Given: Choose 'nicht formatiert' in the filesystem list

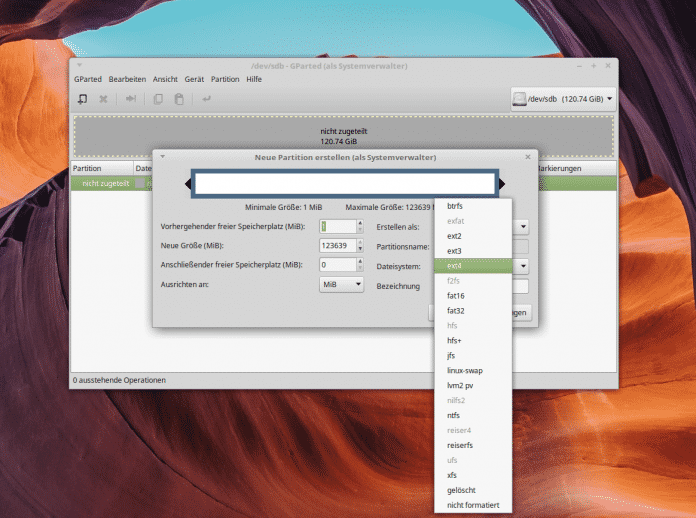Looking at the screenshot, I should click(x=474, y=504).
